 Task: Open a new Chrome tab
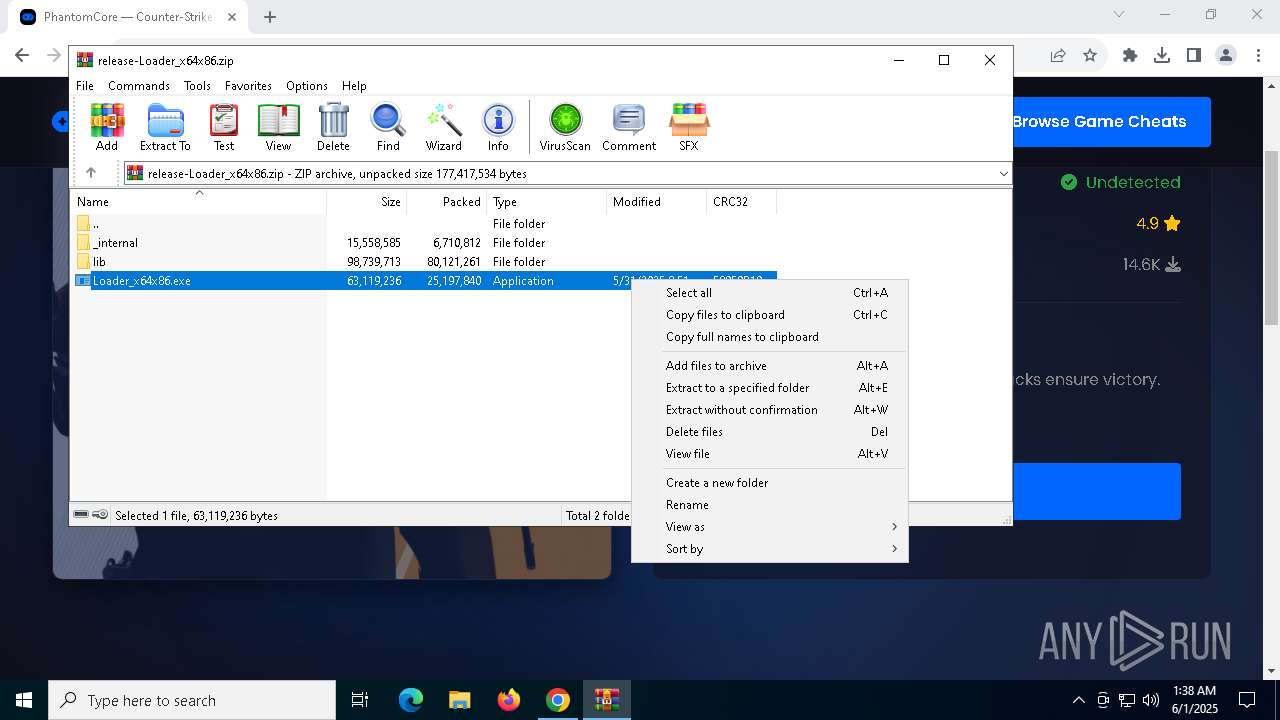tap(270, 17)
